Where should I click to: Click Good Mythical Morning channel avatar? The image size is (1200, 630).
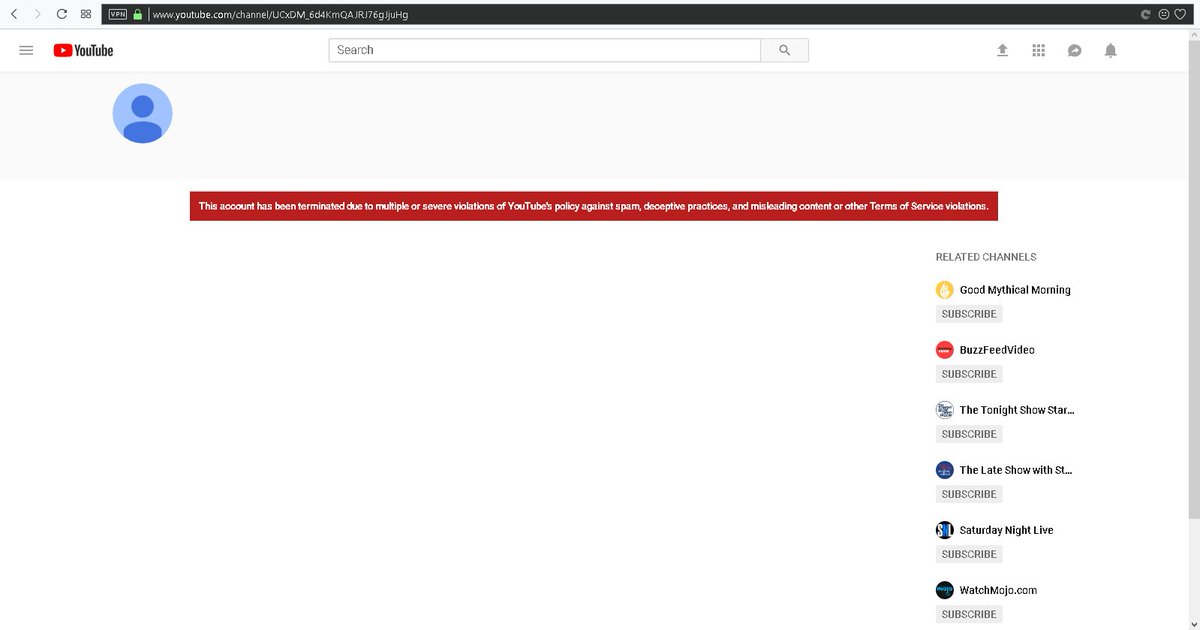point(944,290)
